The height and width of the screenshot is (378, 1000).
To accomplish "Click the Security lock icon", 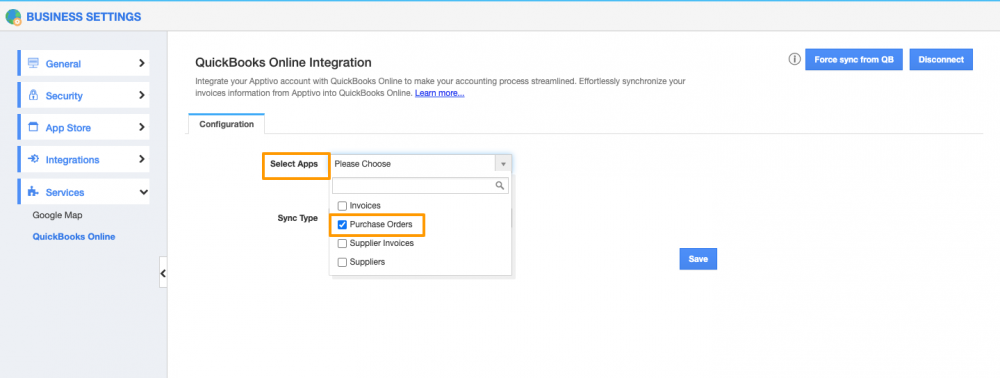I will point(34,96).
